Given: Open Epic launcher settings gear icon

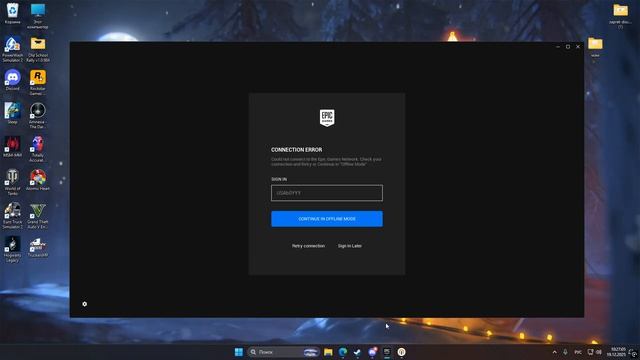Looking at the screenshot, I should (84, 304).
